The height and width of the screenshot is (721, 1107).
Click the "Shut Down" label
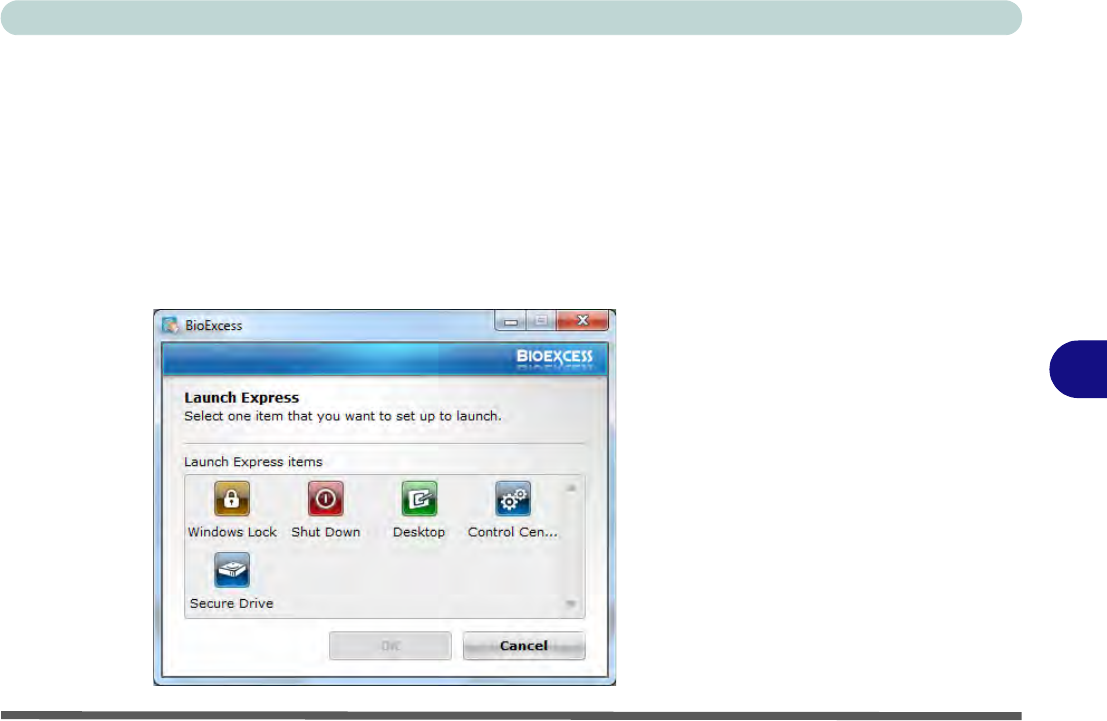[325, 532]
